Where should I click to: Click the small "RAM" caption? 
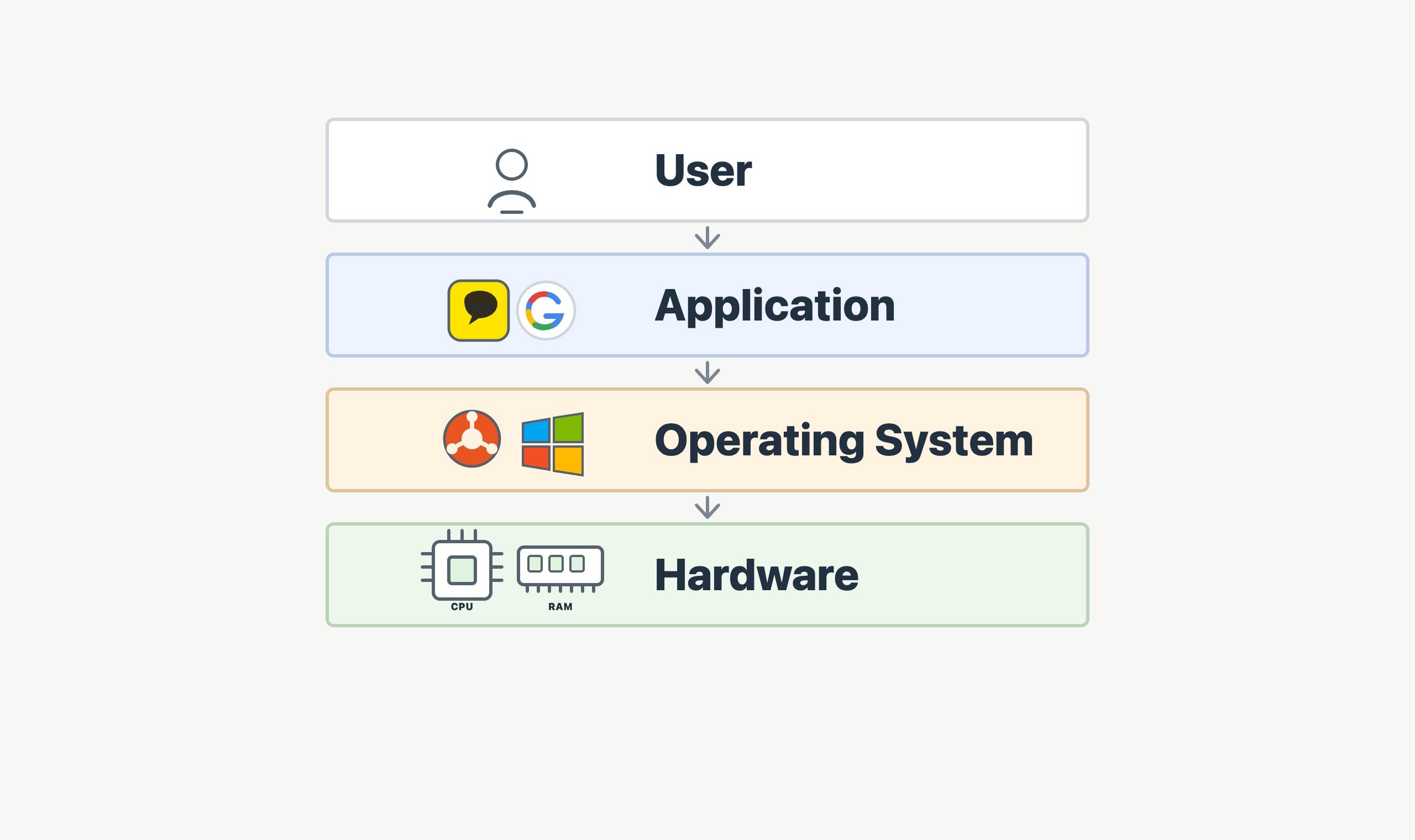[x=560, y=607]
